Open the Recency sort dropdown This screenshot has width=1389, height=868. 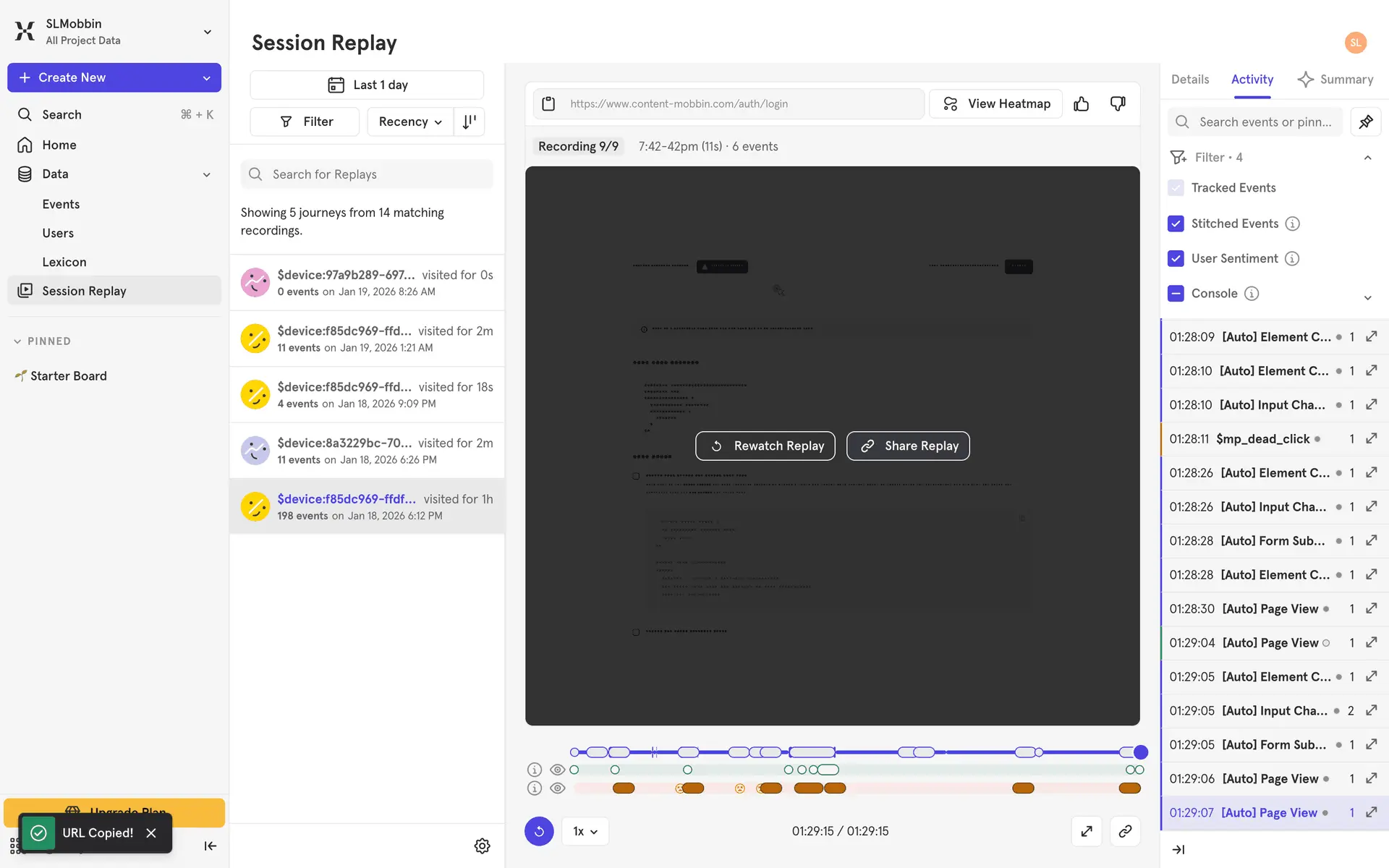[x=410, y=122]
